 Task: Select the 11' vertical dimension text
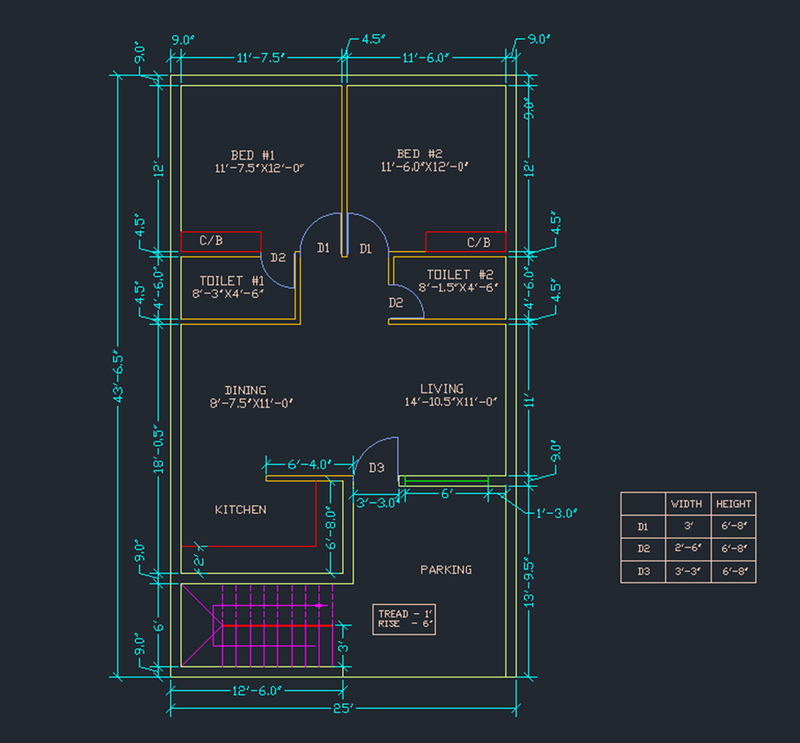(529, 400)
